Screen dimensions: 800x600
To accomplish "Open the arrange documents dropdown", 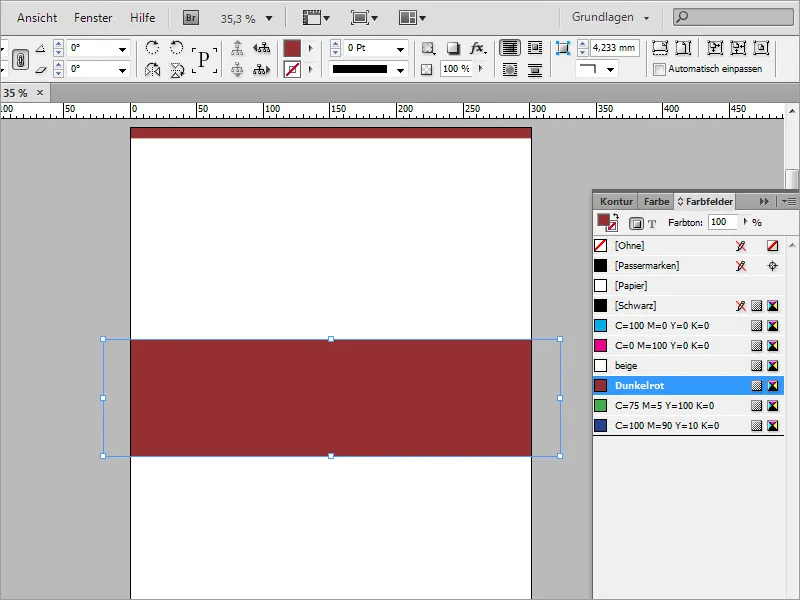I will pyautogui.click(x=412, y=18).
